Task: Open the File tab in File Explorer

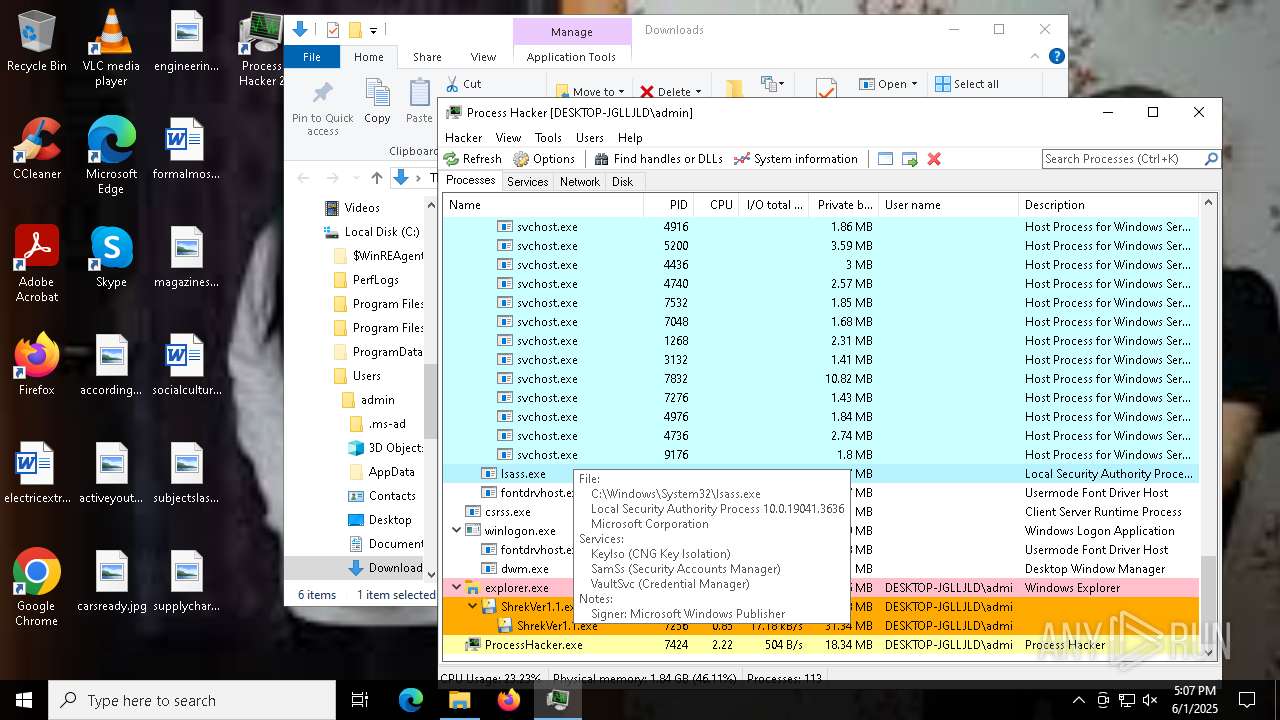Action: pos(312,57)
